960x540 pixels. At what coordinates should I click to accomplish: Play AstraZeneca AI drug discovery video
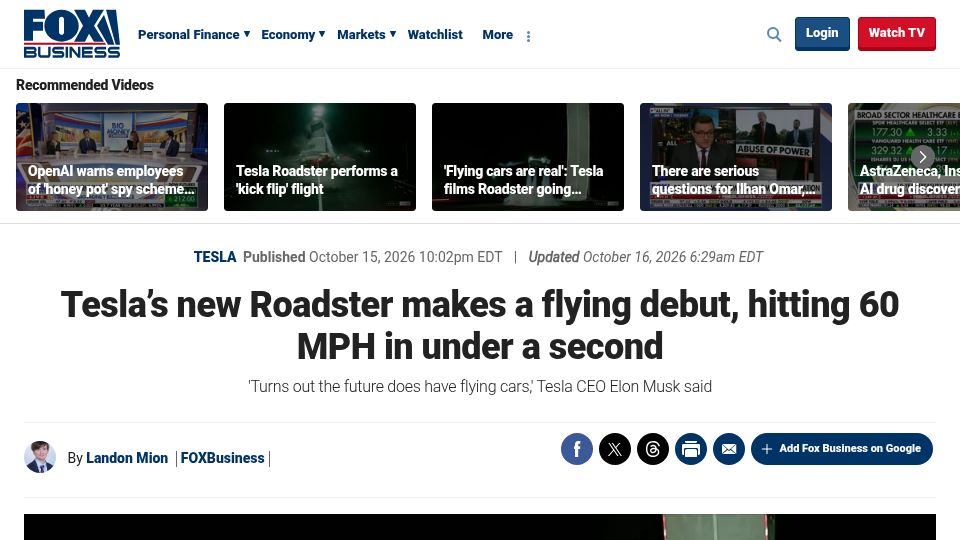pyautogui.click(x=904, y=157)
